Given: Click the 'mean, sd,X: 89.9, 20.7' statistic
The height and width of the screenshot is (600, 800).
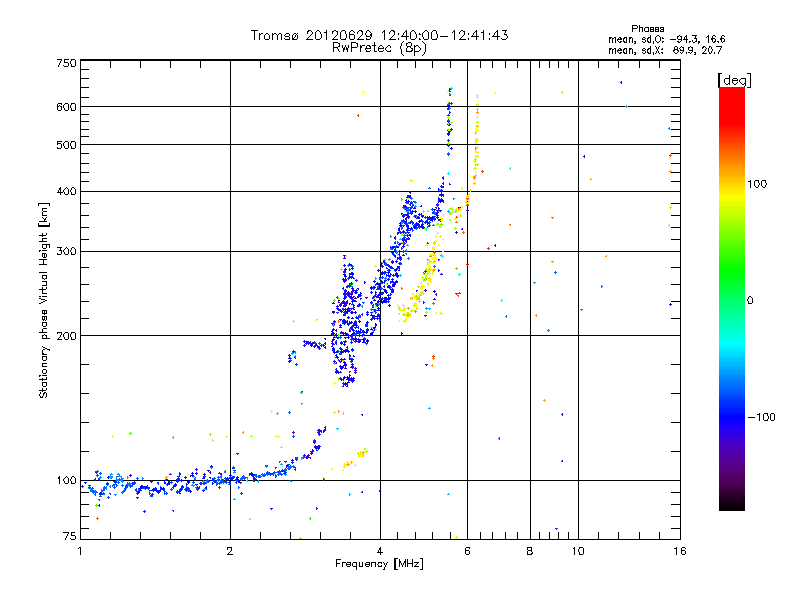Looking at the screenshot, I should point(665,50).
